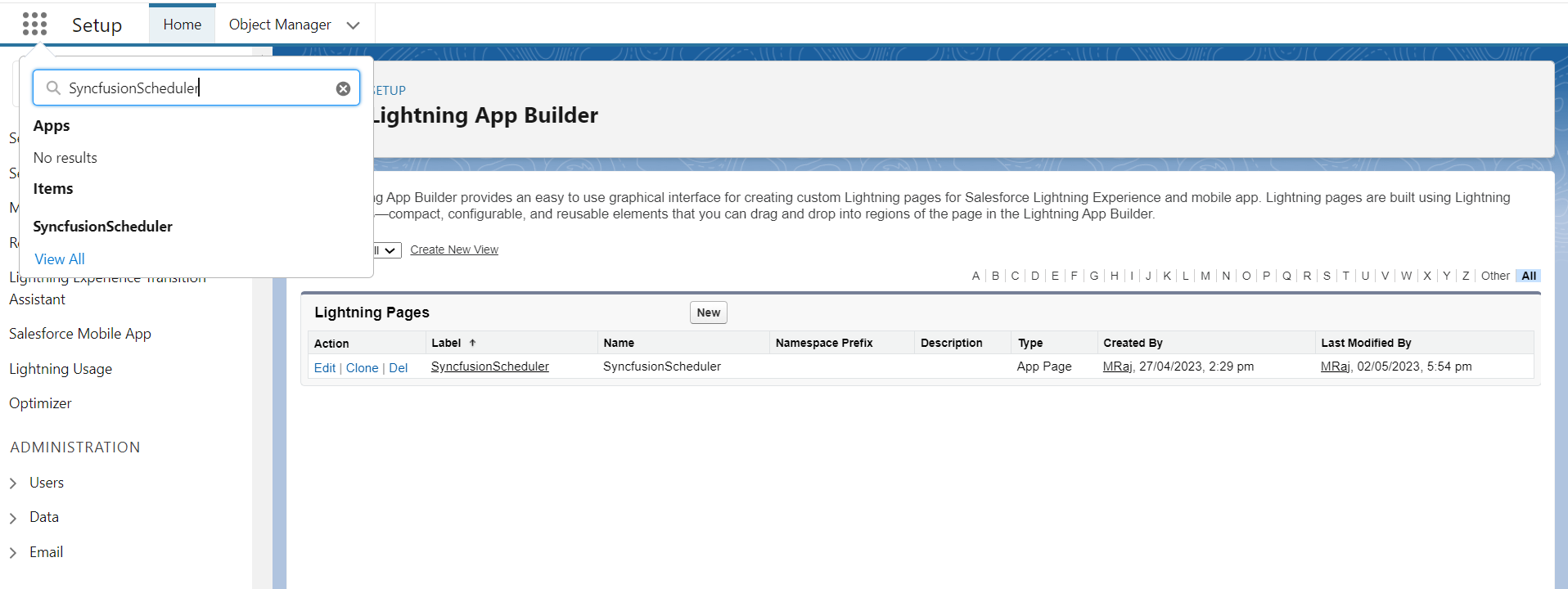
Task: Open the Object Manager tab
Action: [x=280, y=25]
